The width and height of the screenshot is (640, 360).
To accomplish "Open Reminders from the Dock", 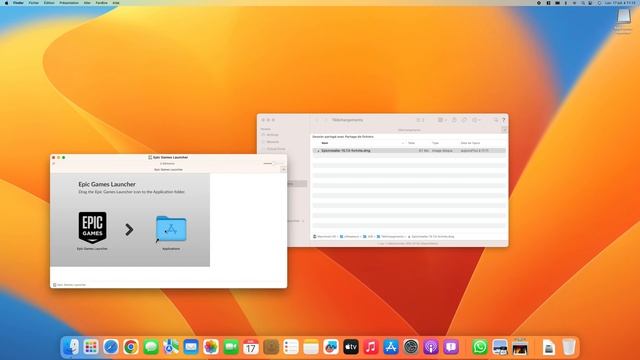I will pyautogui.click(x=291, y=347).
